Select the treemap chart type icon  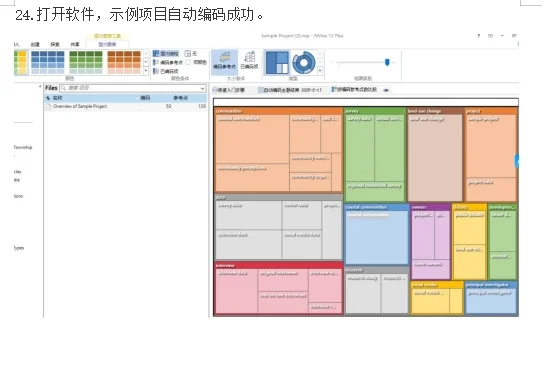coord(277,62)
